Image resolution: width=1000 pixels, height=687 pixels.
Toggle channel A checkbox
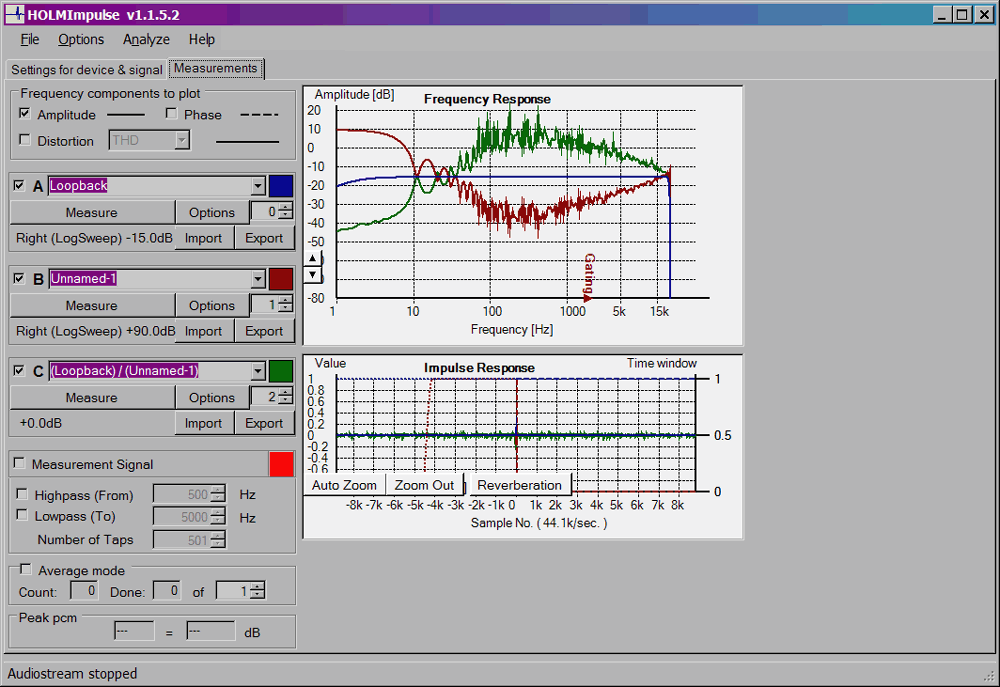(19, 186)
